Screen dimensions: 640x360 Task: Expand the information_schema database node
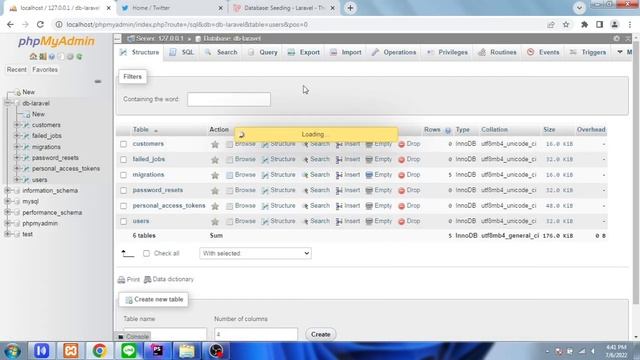(7, 191)
